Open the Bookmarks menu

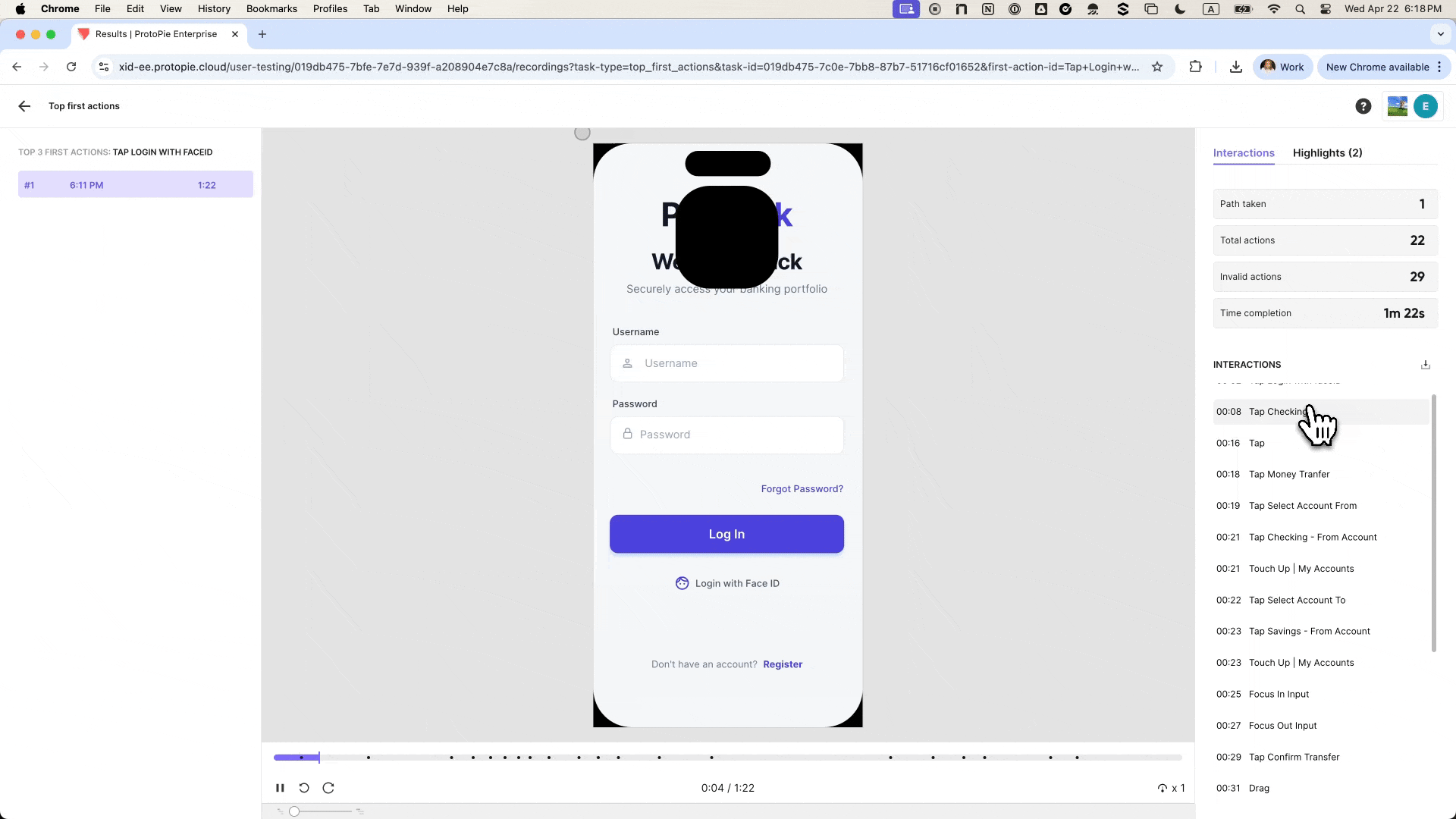[271, 9]
